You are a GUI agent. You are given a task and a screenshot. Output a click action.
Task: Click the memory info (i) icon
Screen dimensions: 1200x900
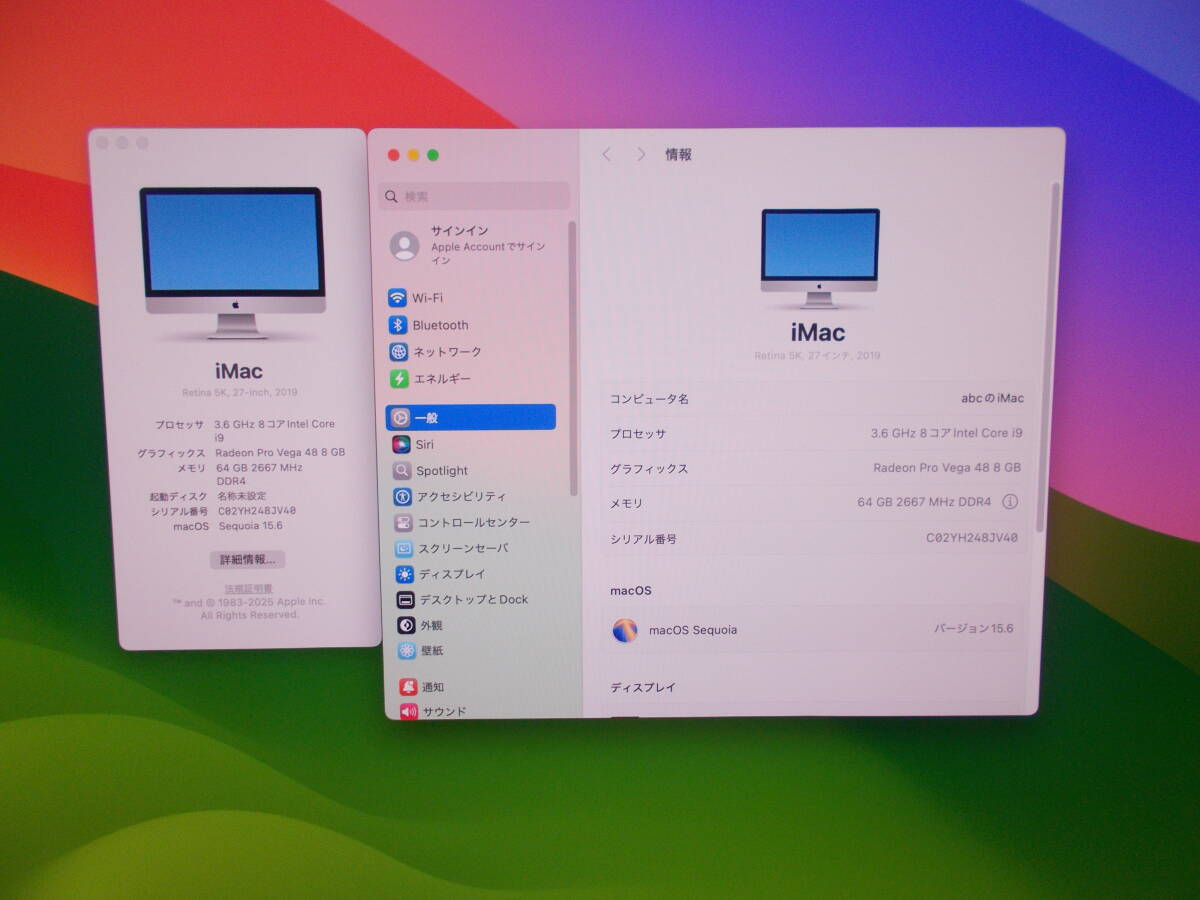click(x=1010, y=502)
